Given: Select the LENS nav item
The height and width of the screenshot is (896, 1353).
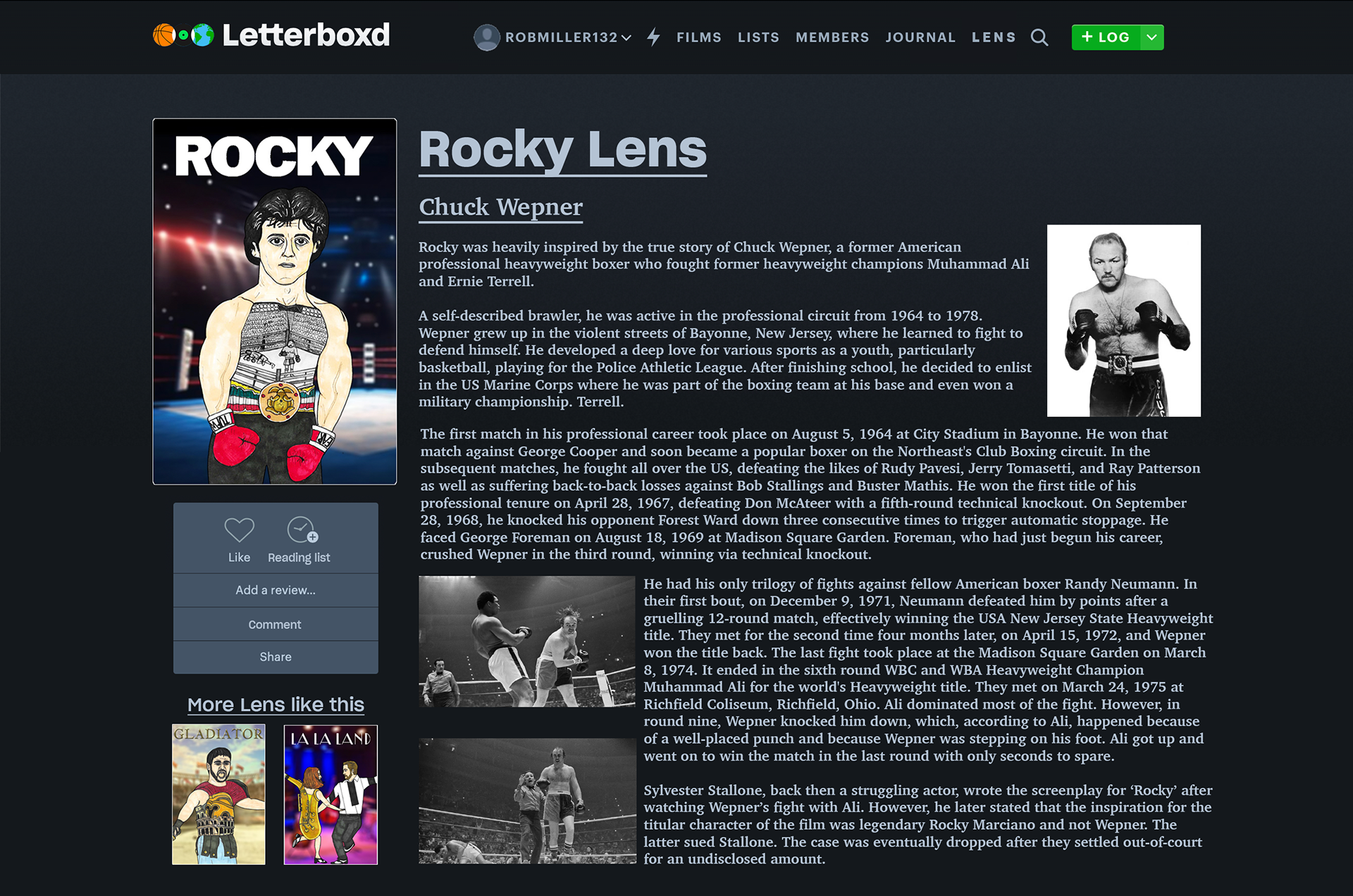Looking at the screenshot, I should pos(994,37).
